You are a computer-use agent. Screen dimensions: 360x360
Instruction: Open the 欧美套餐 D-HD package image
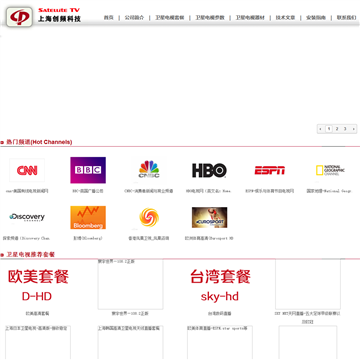pyautogui.click(x=38, y=284)
